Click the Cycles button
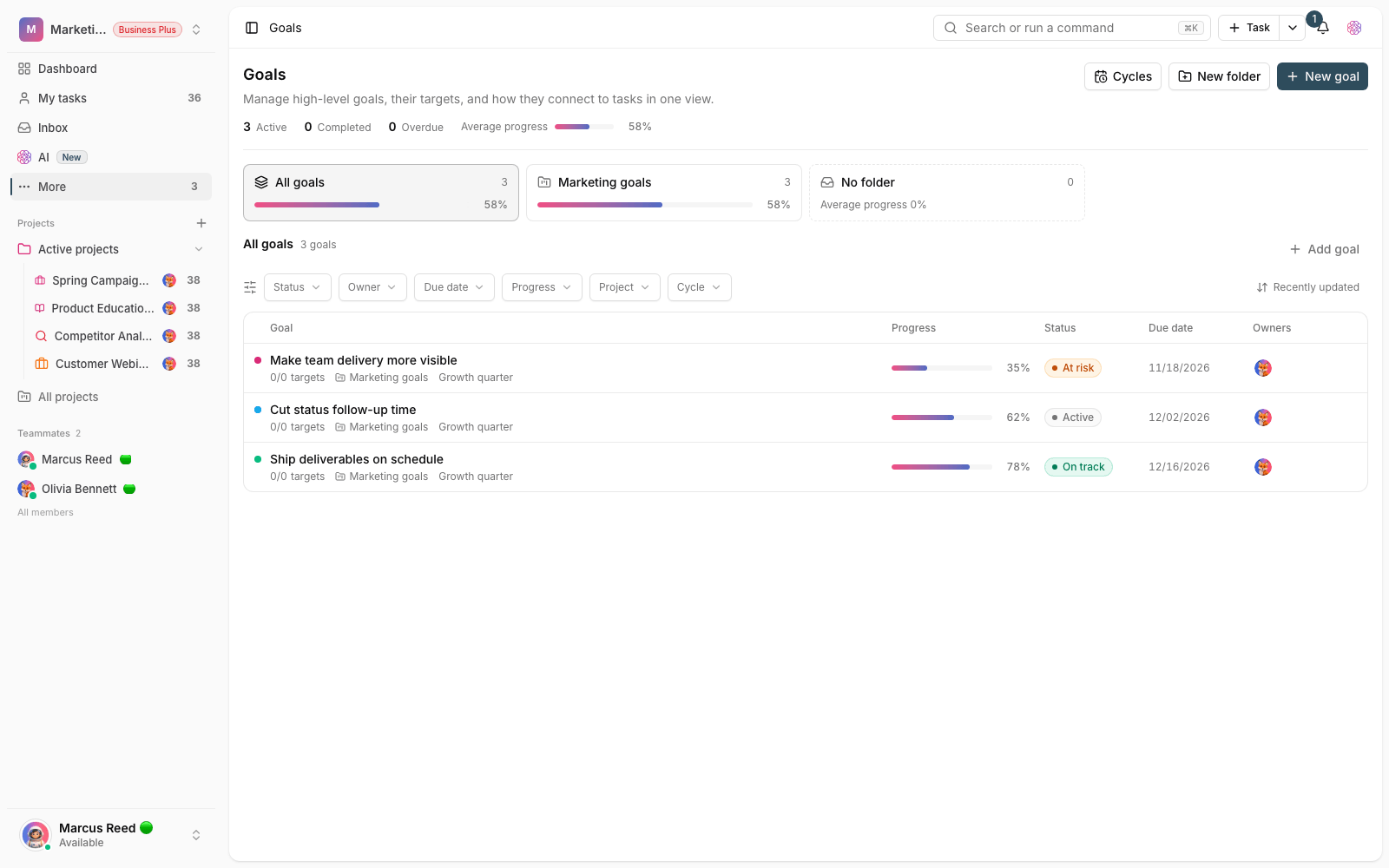The image size is (1389, 868). 1122,76
